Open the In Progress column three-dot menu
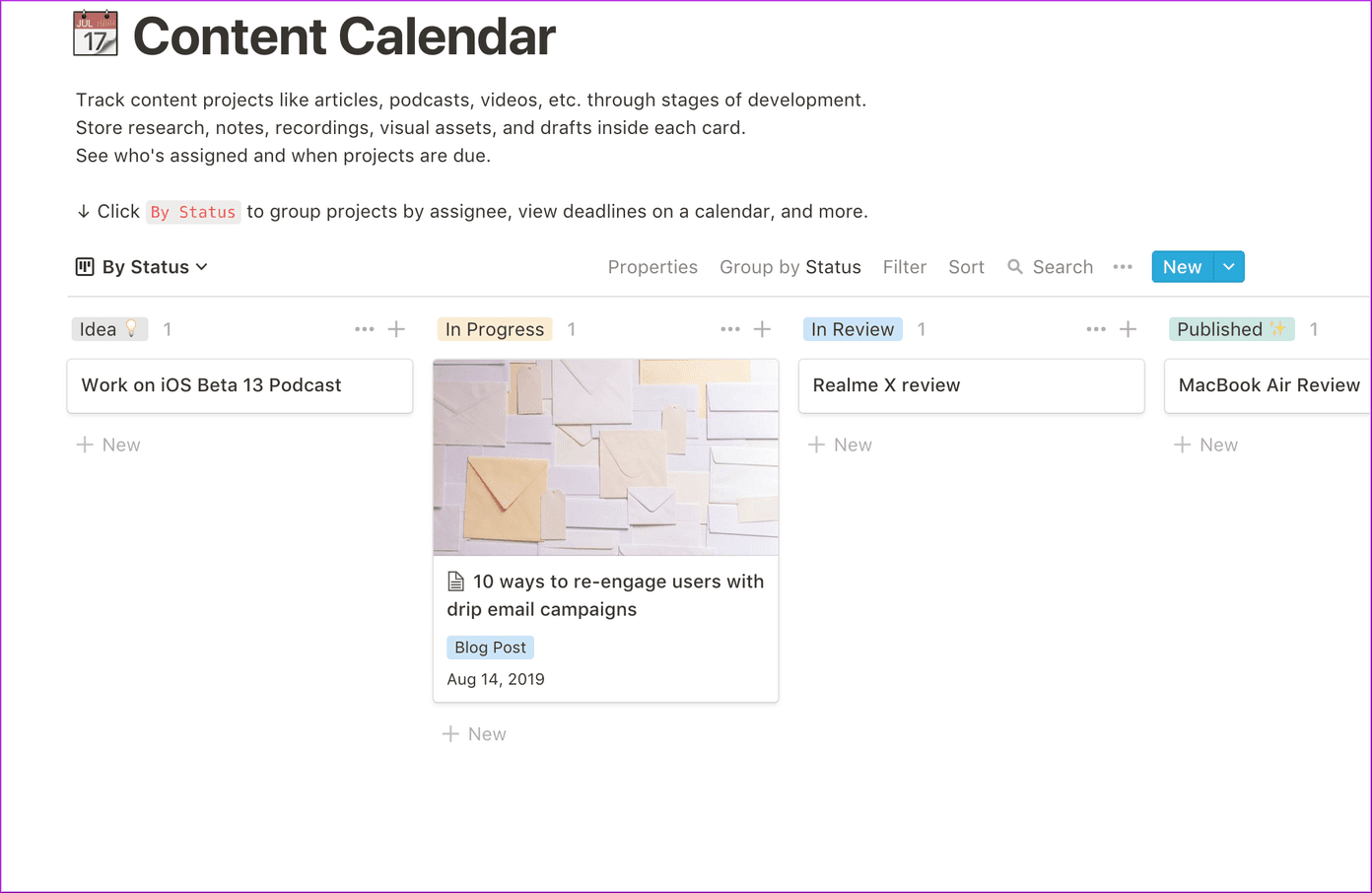The width and height of the screenshot is (1372, 893). pos(730,329)
